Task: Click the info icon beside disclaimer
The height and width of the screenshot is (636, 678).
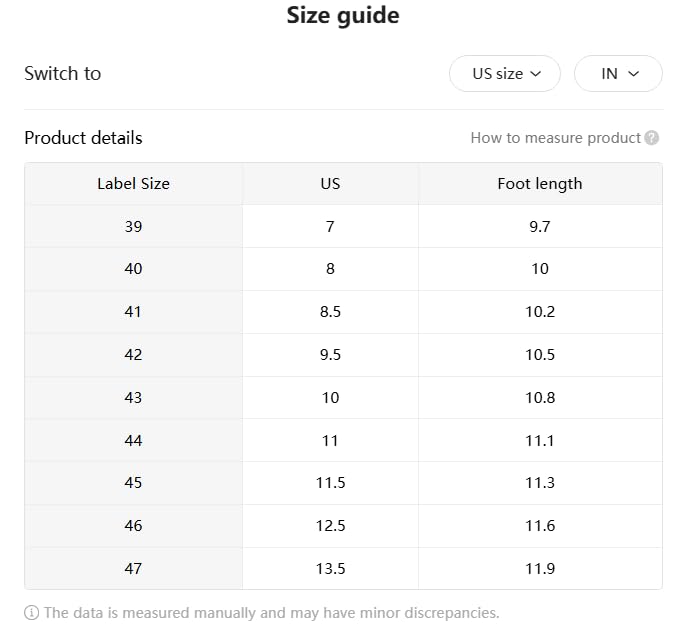Action: tap(32, 613)
